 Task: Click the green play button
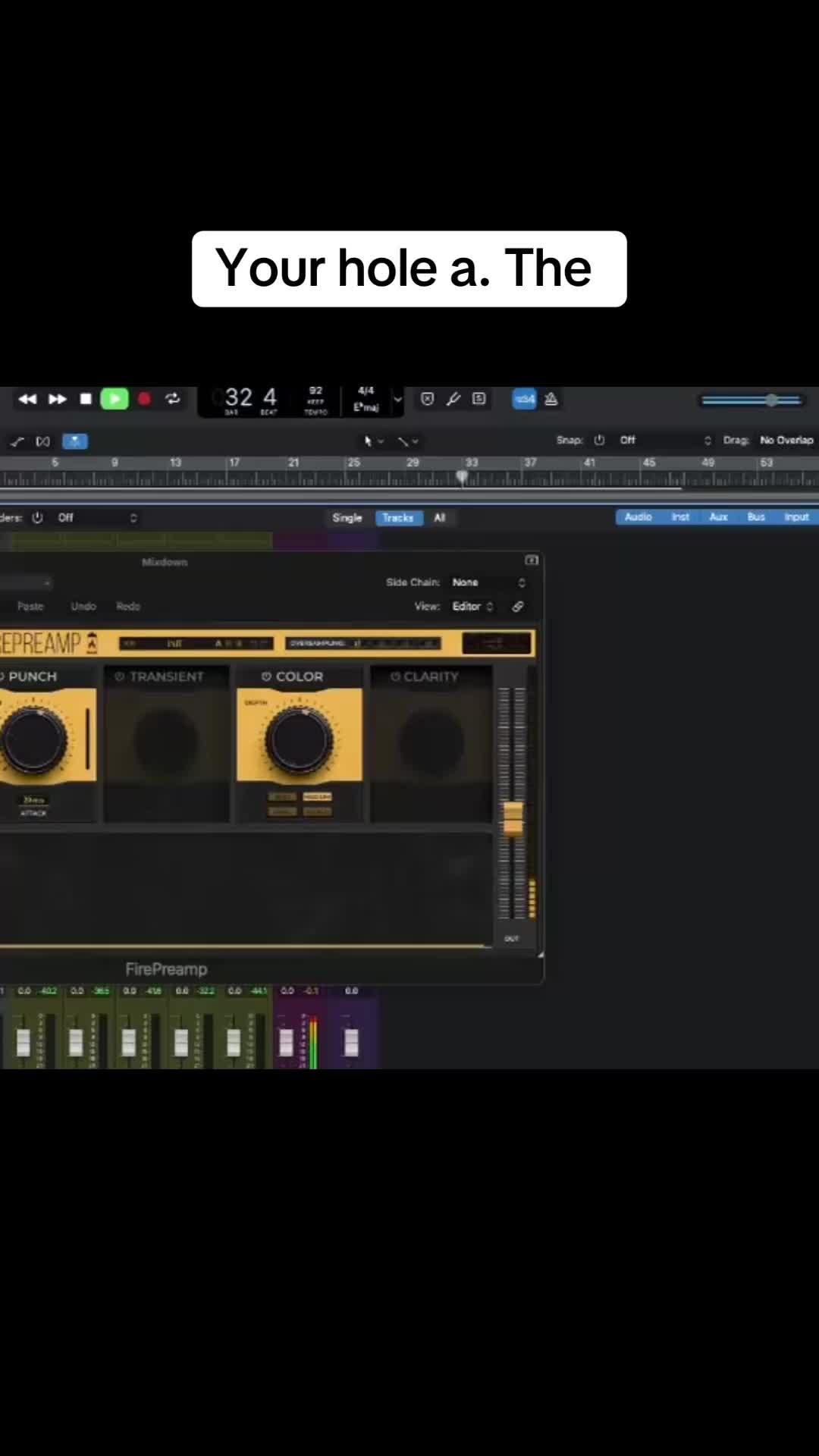tap(115, 399)
